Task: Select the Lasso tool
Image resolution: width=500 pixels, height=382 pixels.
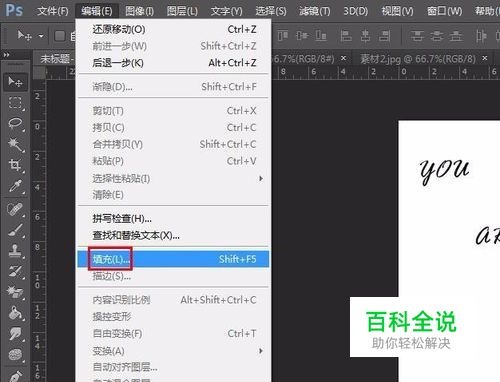Action: [x=15, y=123]
